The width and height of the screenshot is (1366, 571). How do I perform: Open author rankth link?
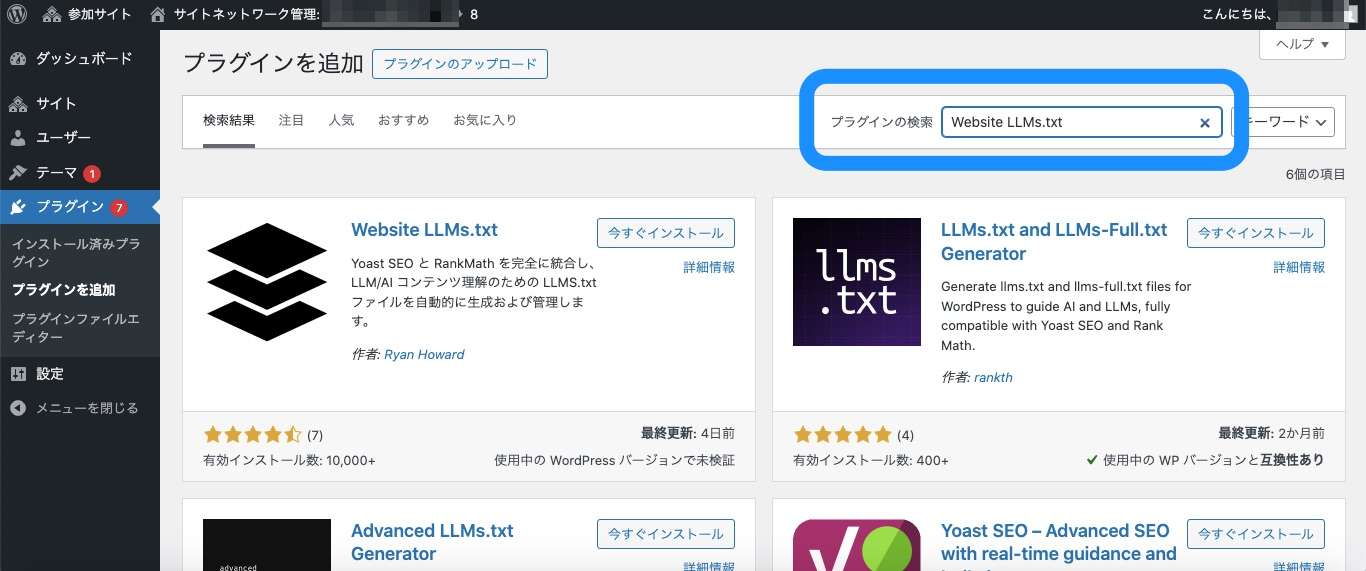994,378
